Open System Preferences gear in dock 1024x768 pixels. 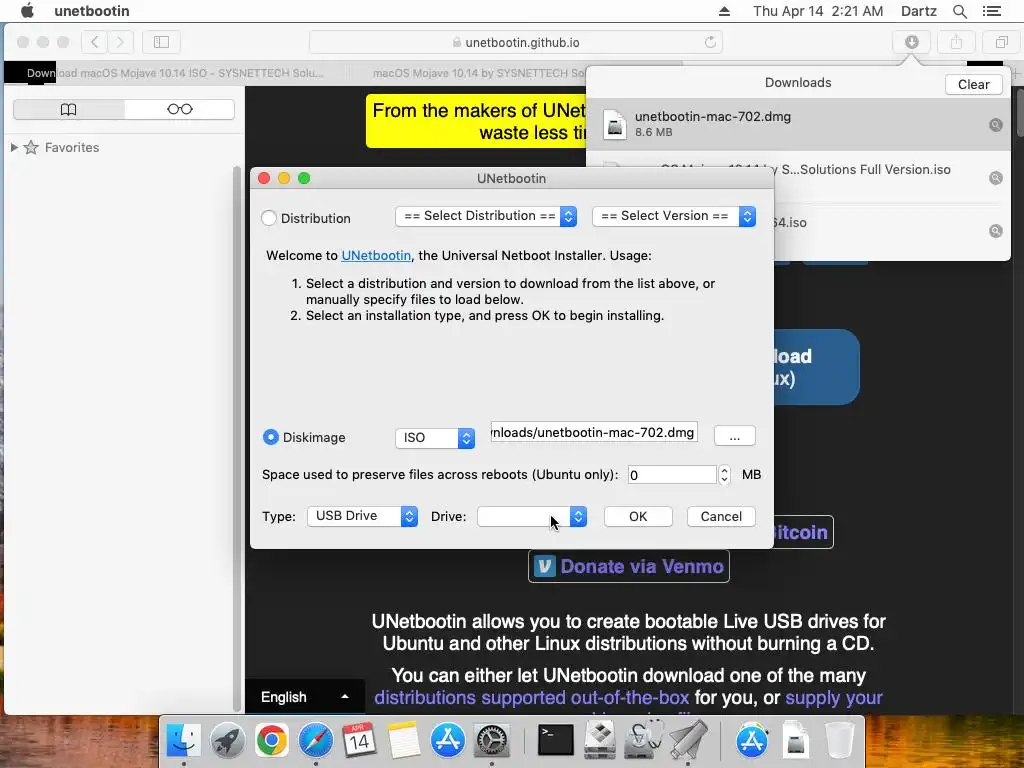491,741
